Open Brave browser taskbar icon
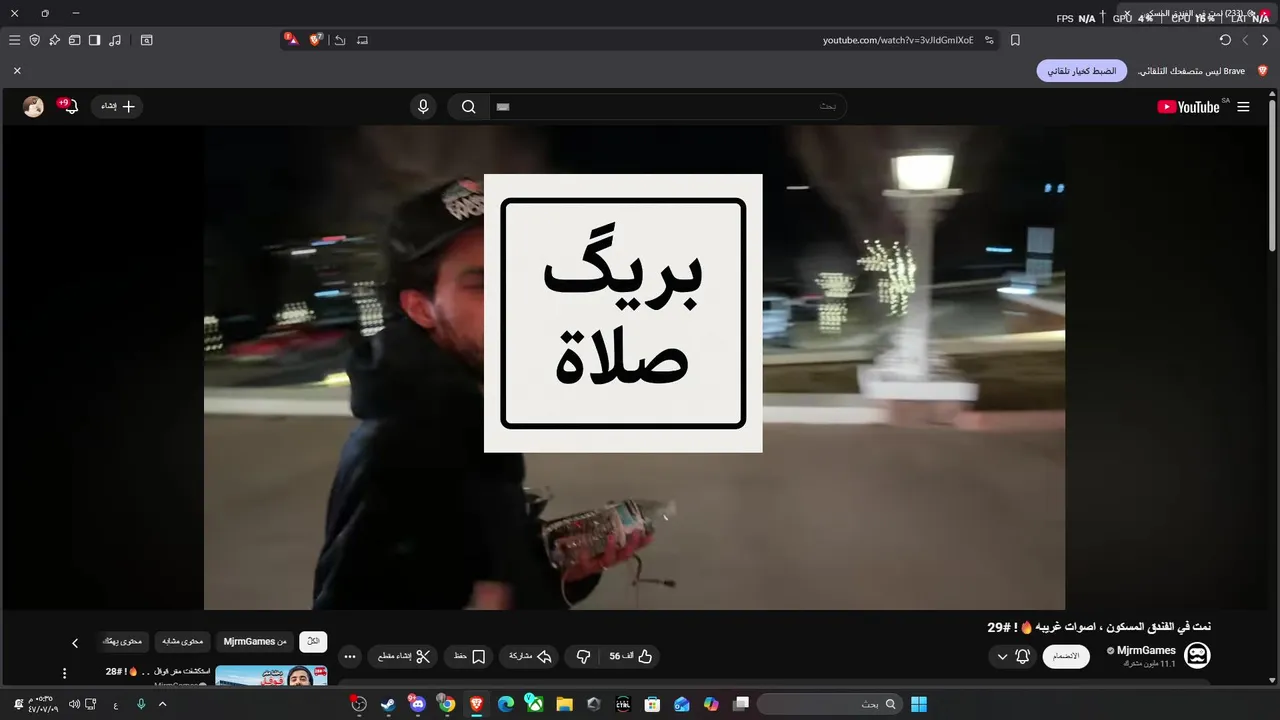 (x=476, y=704)
